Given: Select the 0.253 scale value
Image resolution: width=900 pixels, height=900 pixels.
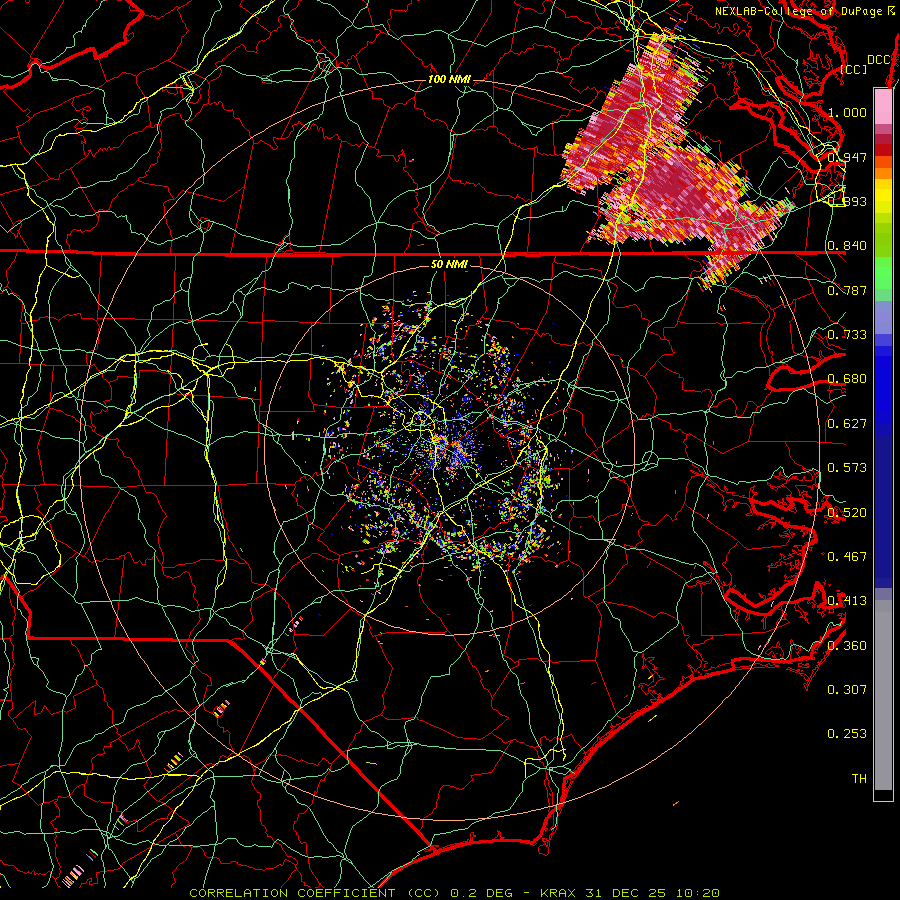Looking at the screenshot, I should pos(847,734).
